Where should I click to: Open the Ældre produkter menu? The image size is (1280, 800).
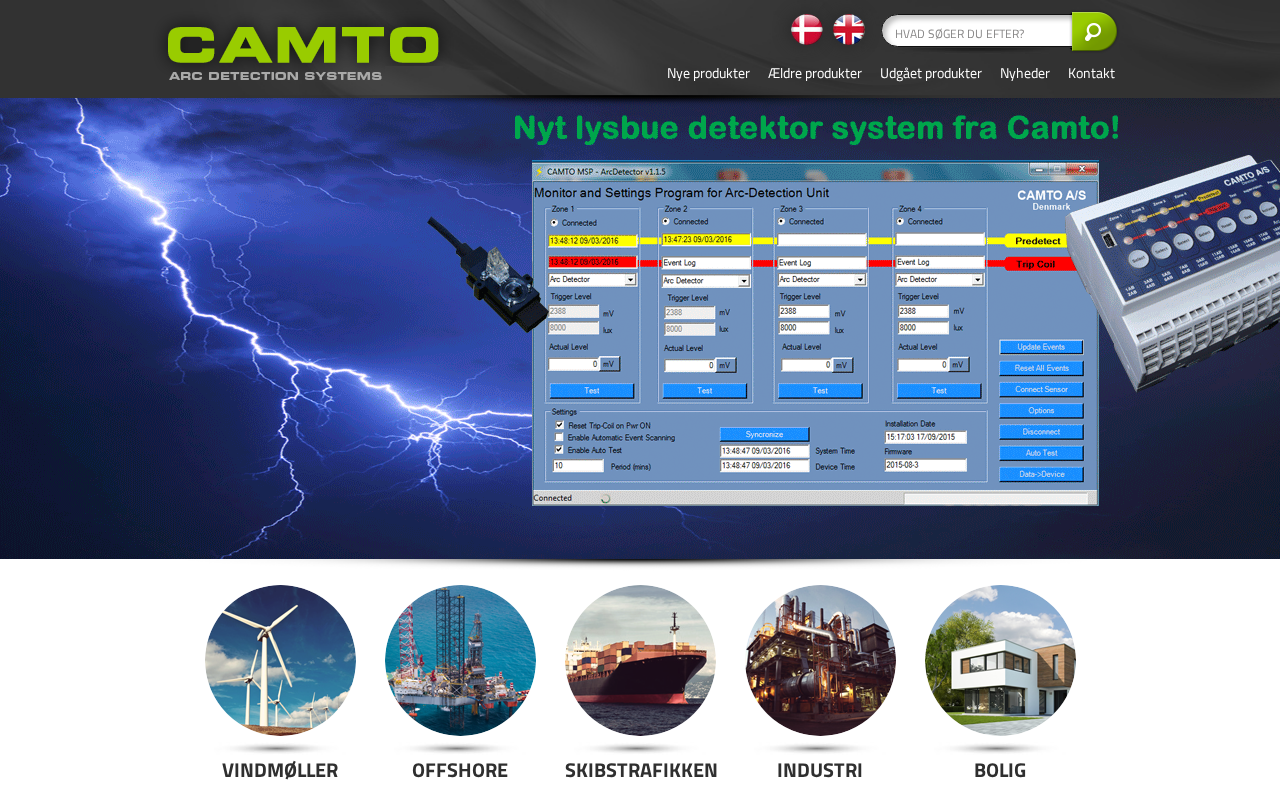point(815,73)
